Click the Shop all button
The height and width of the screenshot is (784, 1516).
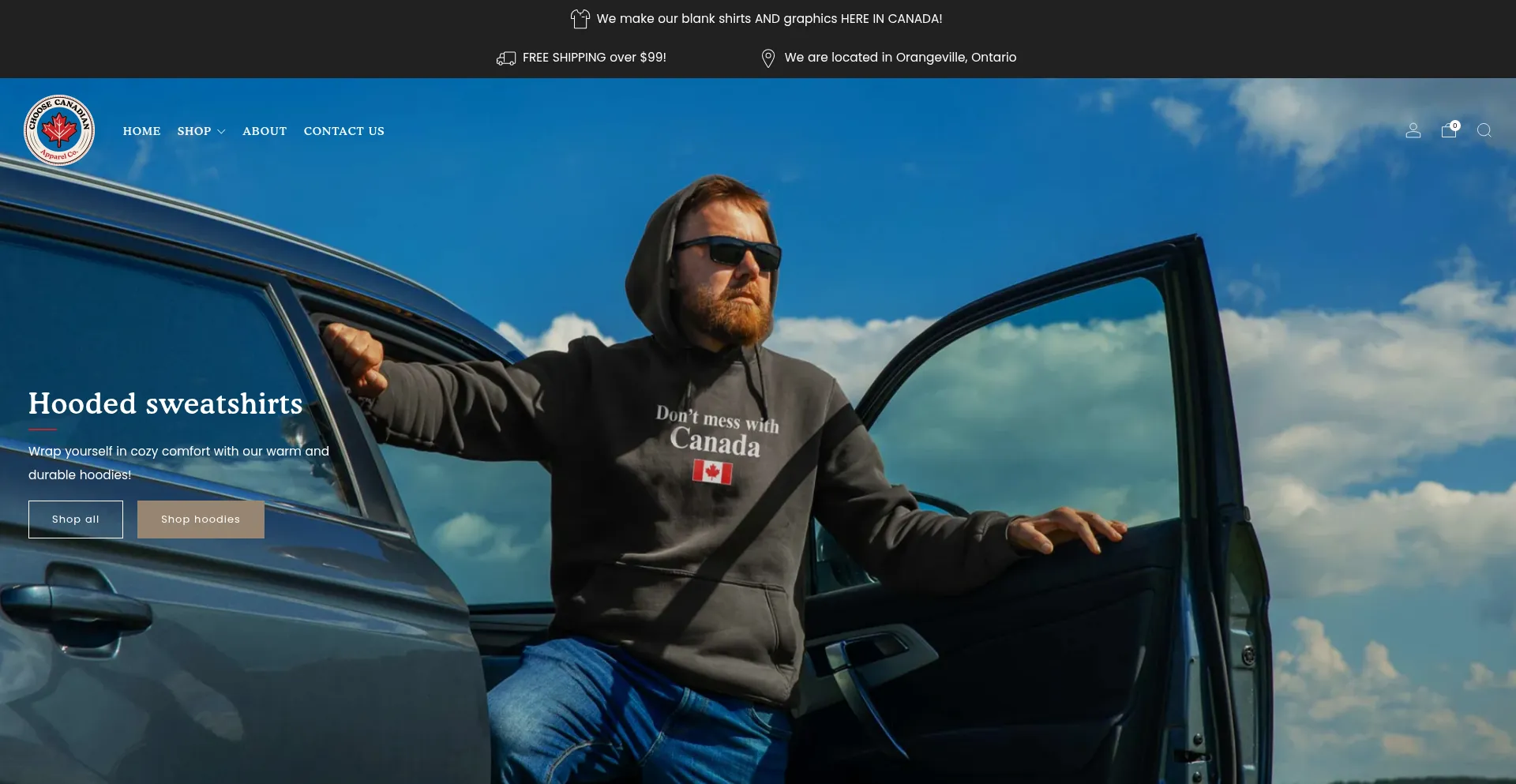(x=76, y=520)
